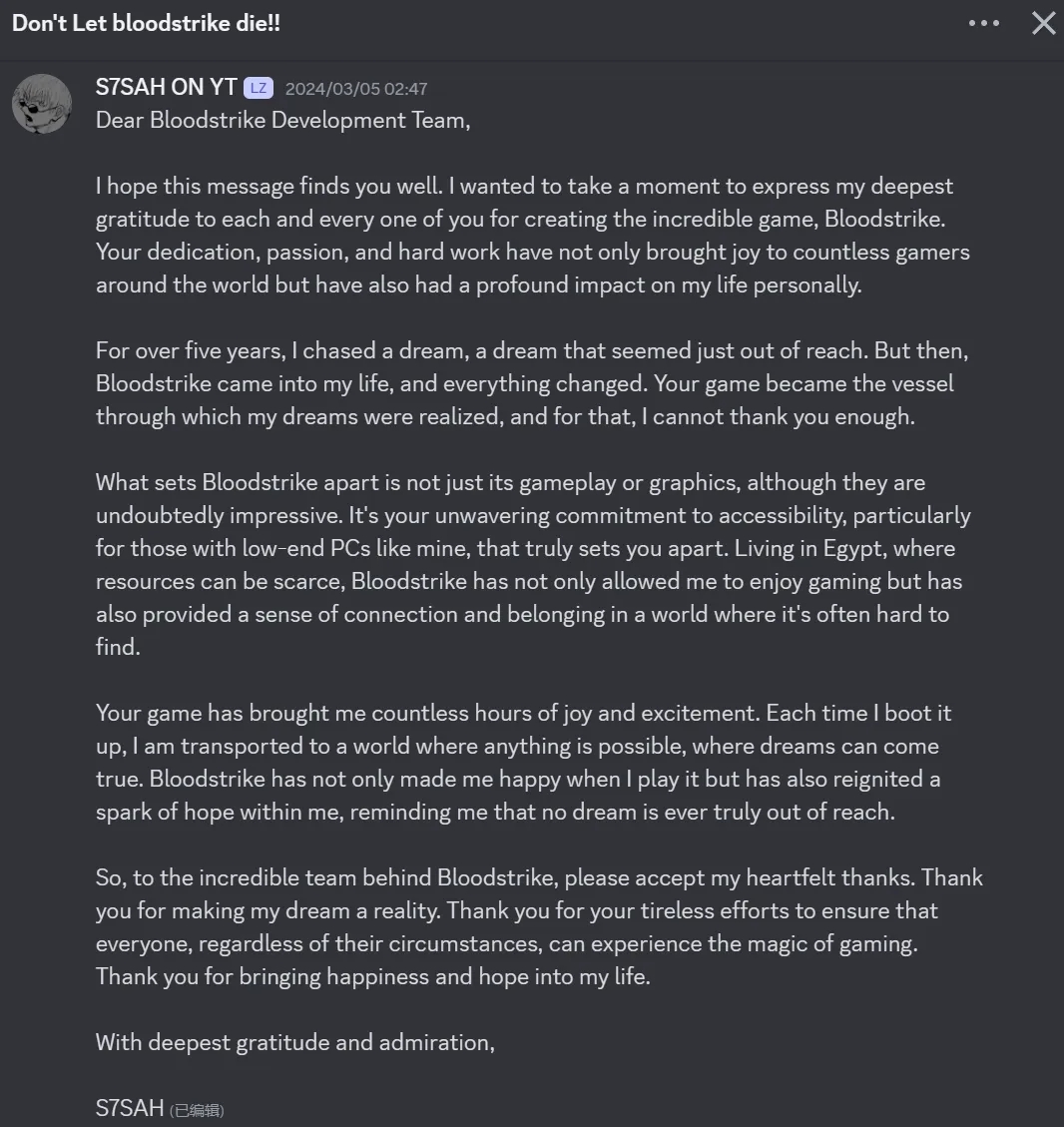Screen dimensions: 1064x1127
Task: Click the line Thank you for bringing happiness
Action: pyautogui.click(x=372, y=976)
